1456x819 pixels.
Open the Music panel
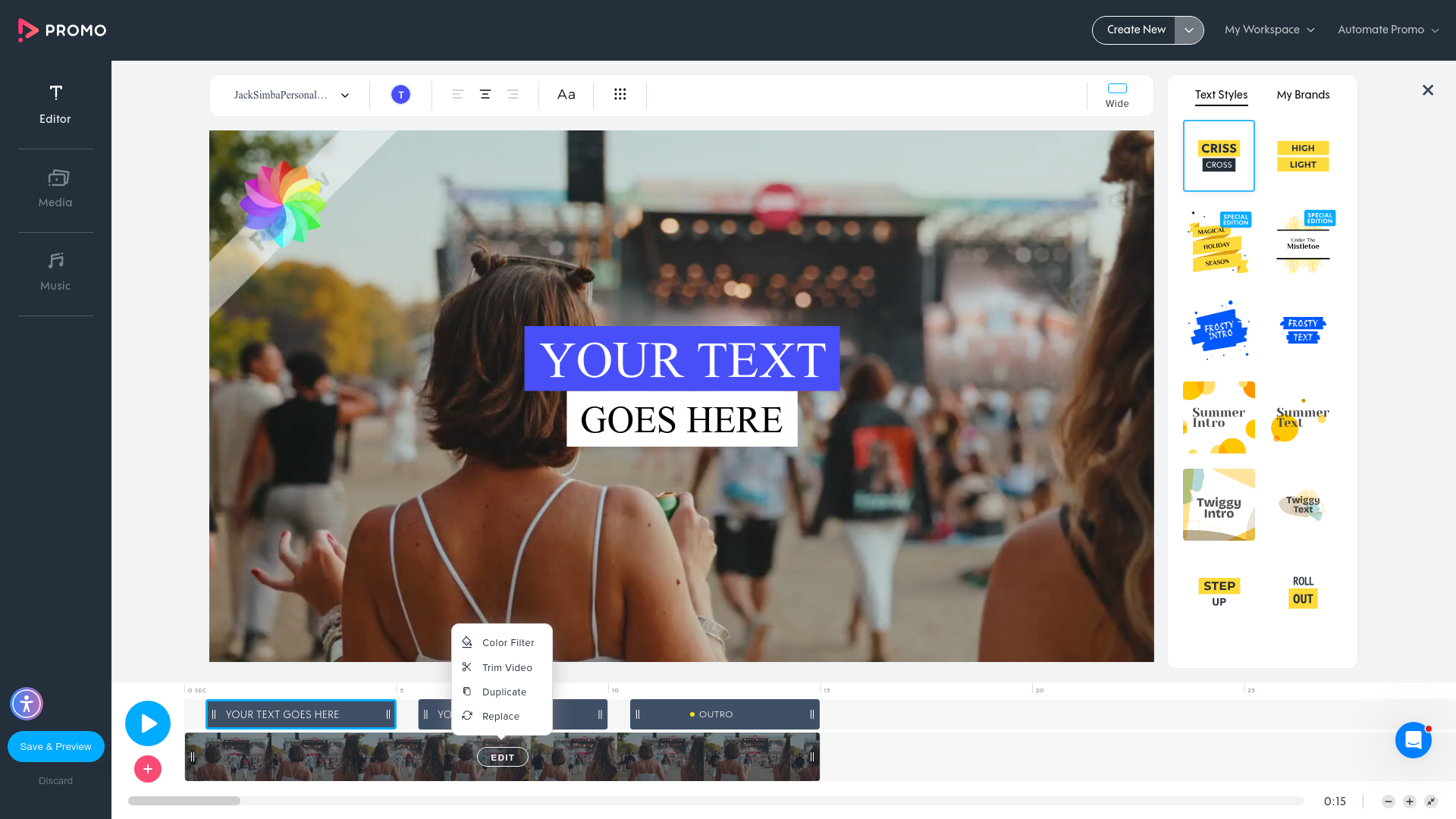tap(55, 271)
